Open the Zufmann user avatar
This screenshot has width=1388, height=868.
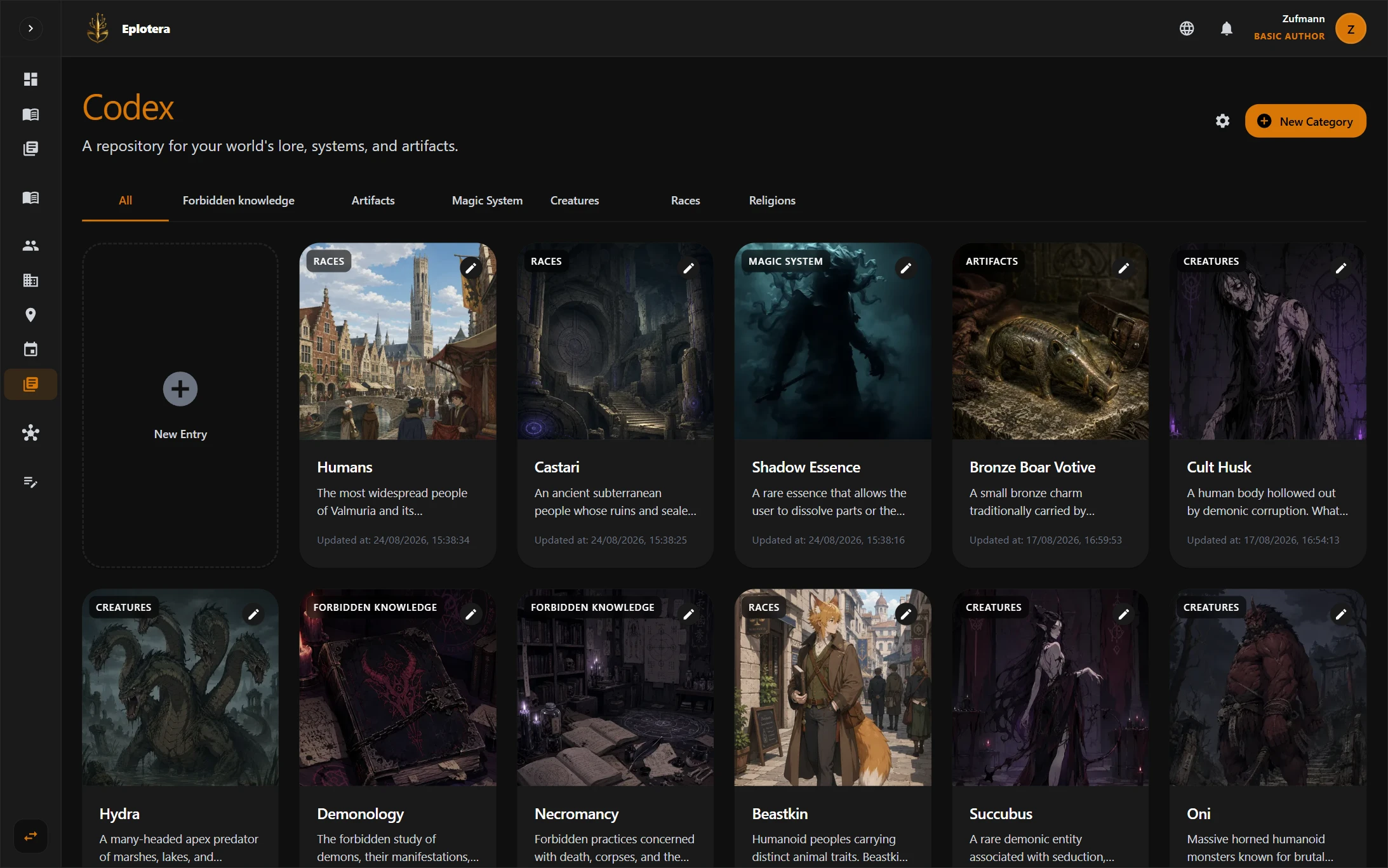1351,29
